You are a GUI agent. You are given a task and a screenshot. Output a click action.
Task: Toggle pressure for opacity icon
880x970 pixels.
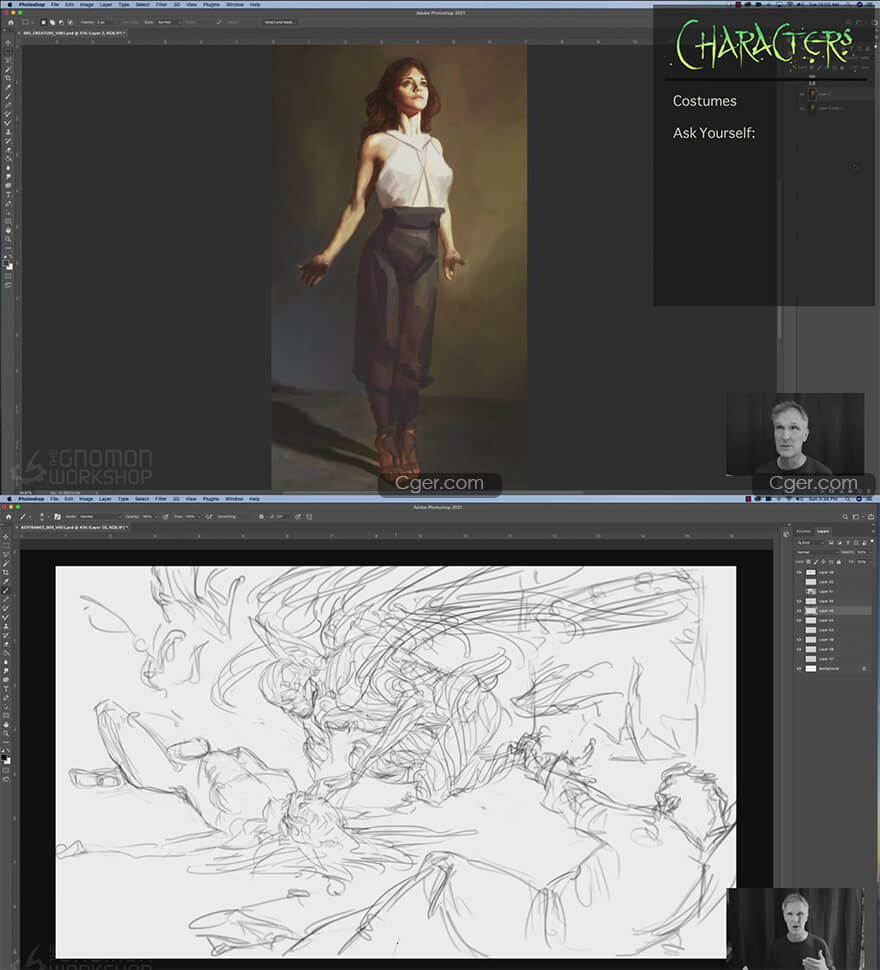click(165, 517)
